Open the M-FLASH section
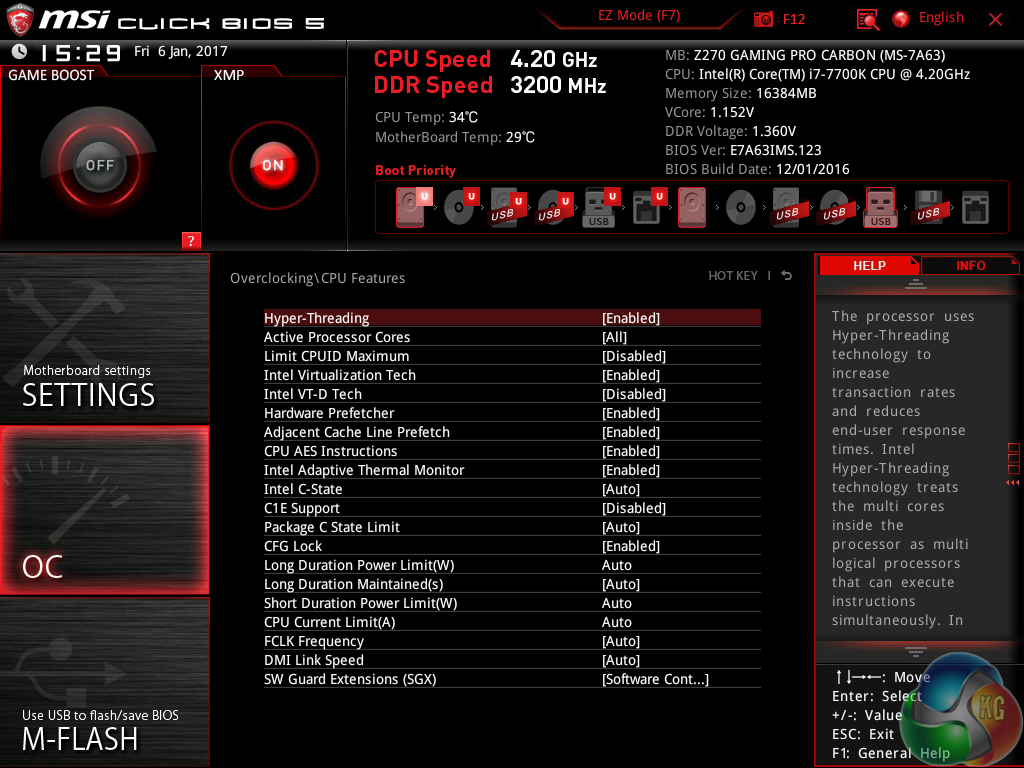This screenshot has width=1024, height=768. point(104,682)
